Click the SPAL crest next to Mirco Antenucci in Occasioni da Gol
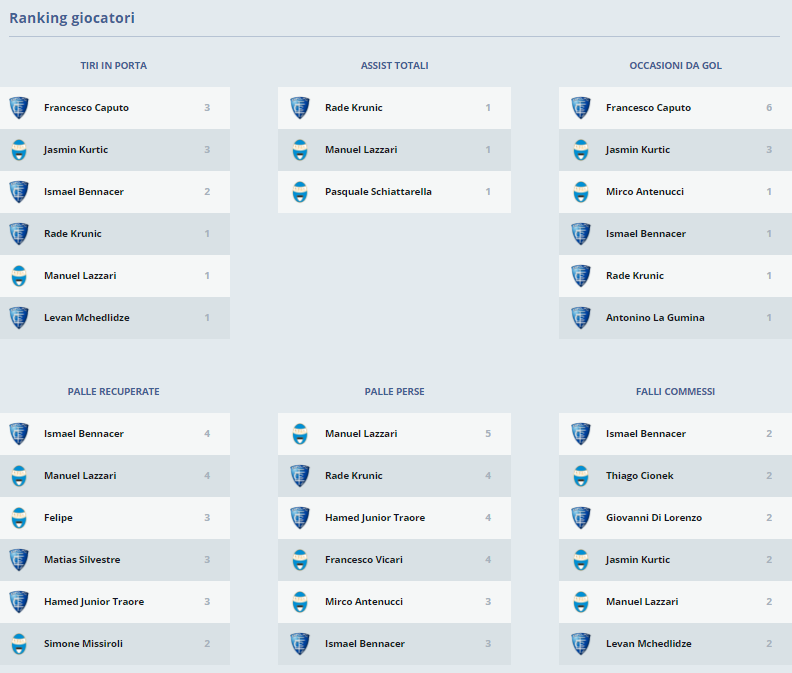 (581, 192)
